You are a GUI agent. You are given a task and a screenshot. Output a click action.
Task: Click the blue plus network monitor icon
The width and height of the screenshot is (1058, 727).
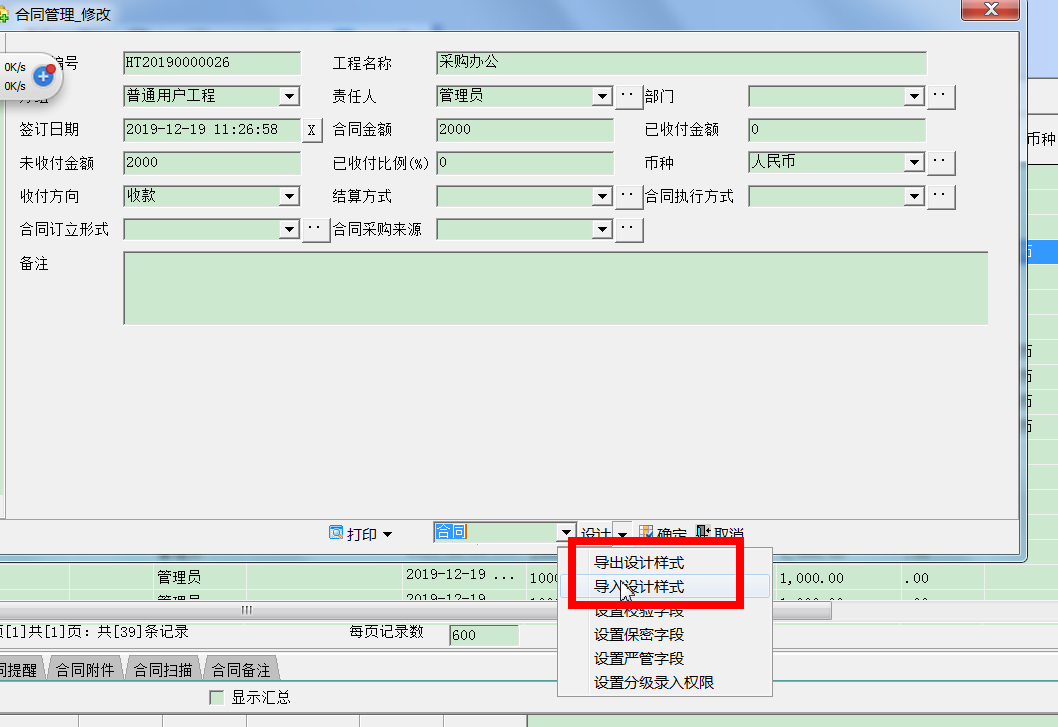[43, 76]
